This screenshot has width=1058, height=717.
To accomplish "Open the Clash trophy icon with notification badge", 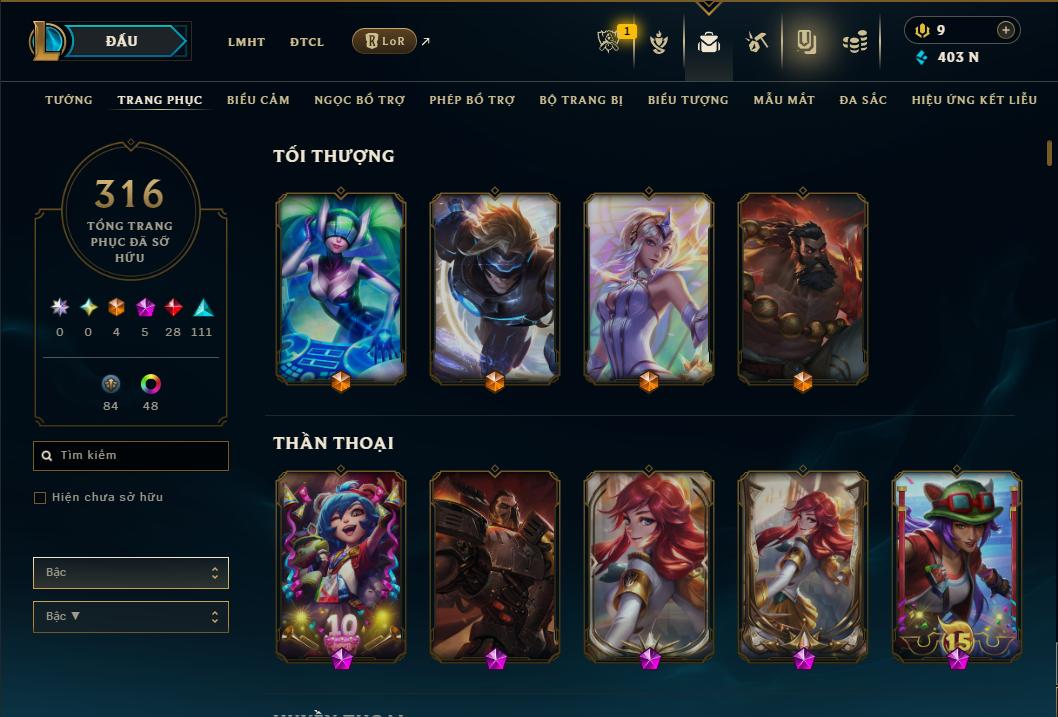I will pyautogui.click(x=609, y=40).
